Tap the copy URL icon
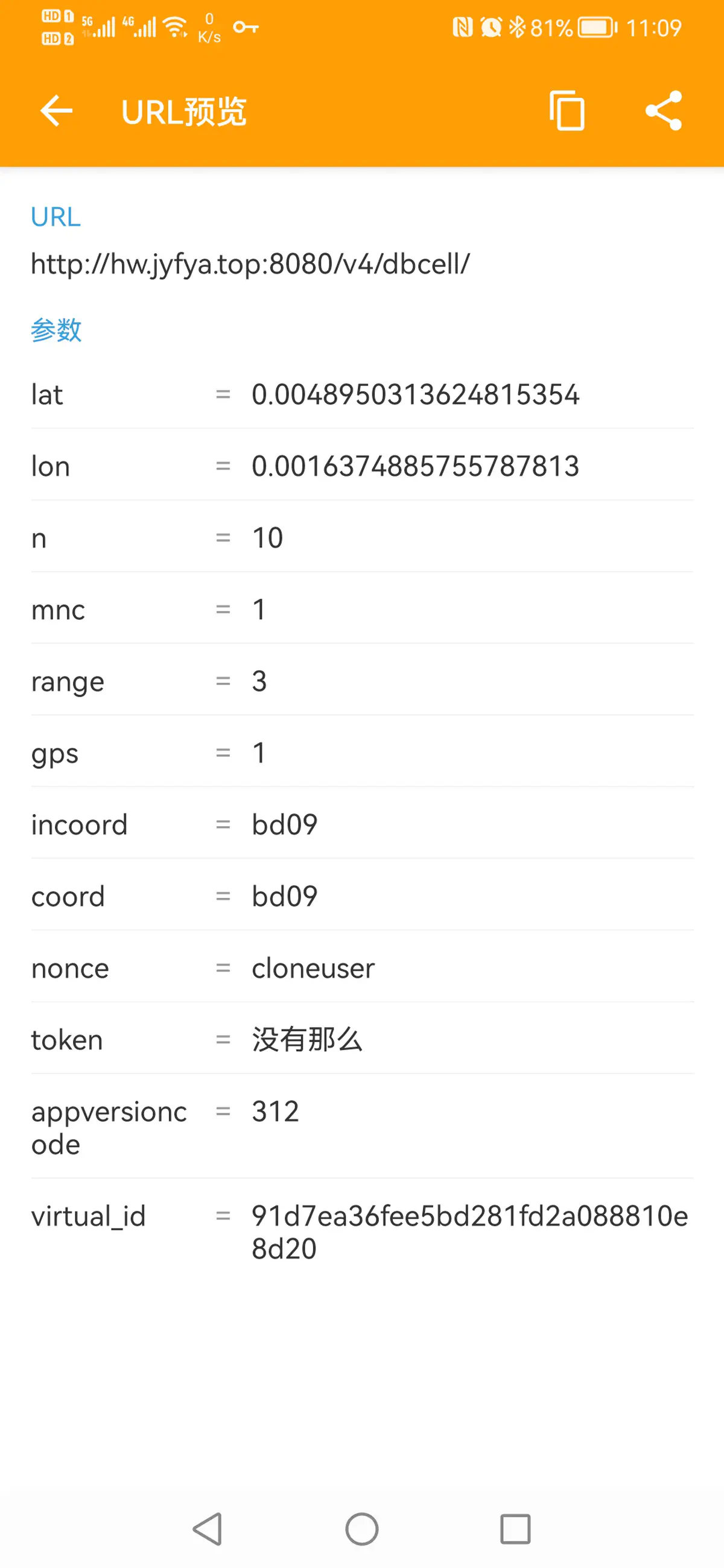724x1568 pixels. point(567,111)
